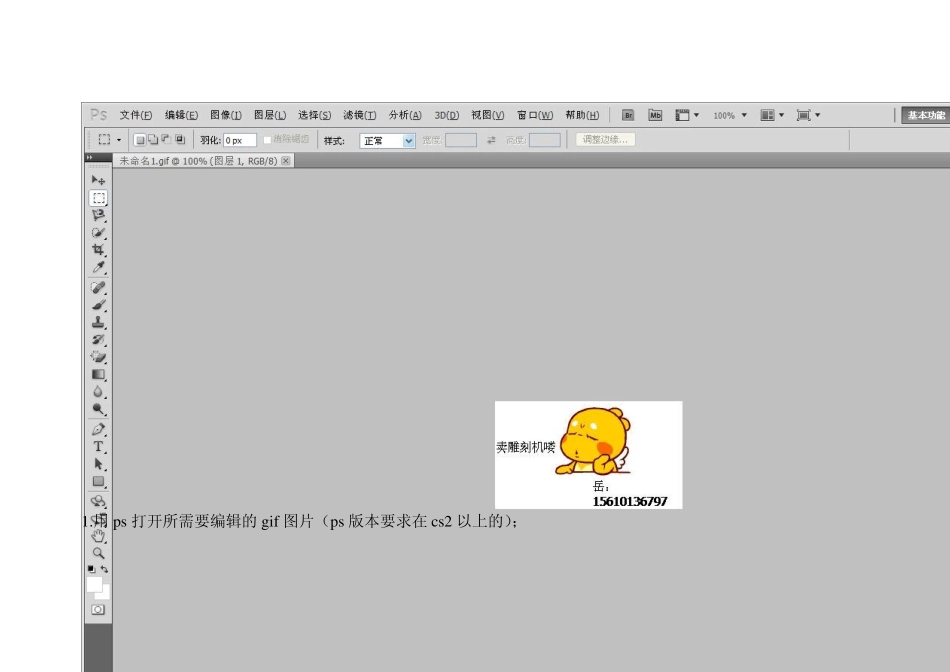
Task: Swap foreground and background colors
Action: (105, 569)
